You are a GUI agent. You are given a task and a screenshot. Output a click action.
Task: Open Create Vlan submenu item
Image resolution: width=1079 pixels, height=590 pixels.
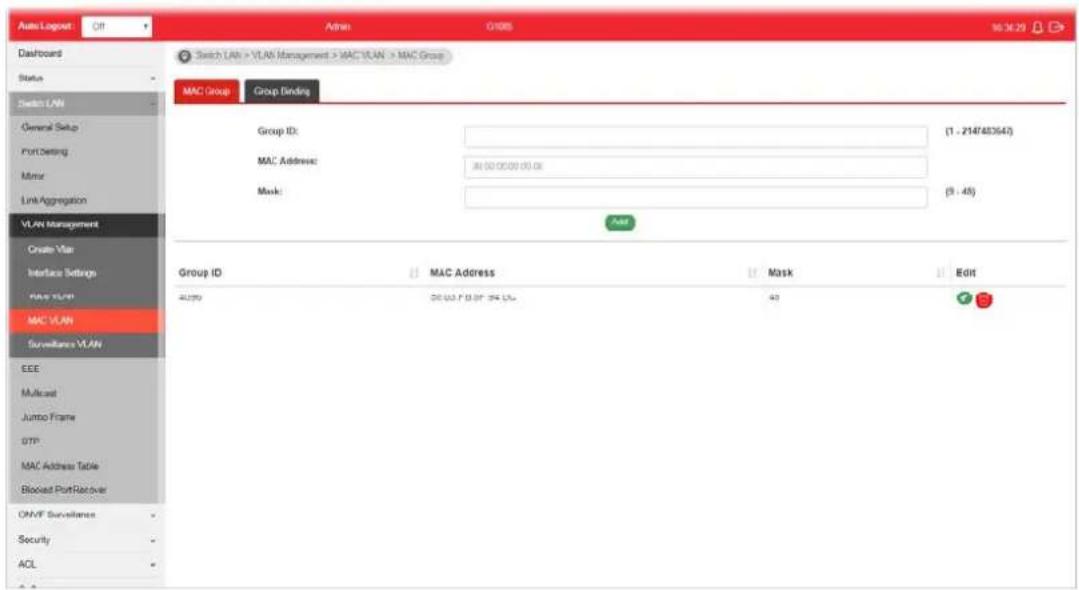pos(50,249)
